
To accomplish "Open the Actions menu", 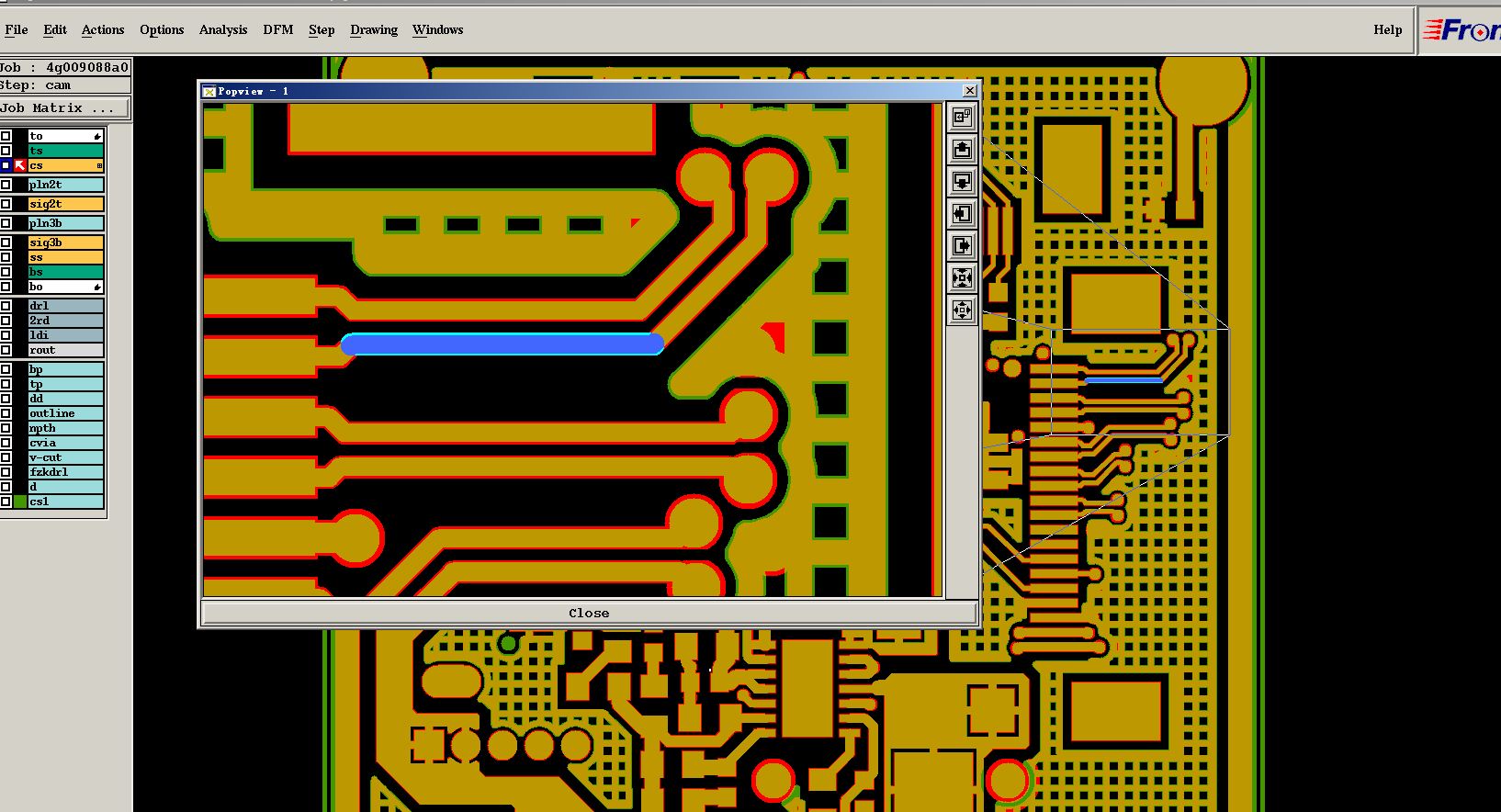I will [x=103, y=29].
